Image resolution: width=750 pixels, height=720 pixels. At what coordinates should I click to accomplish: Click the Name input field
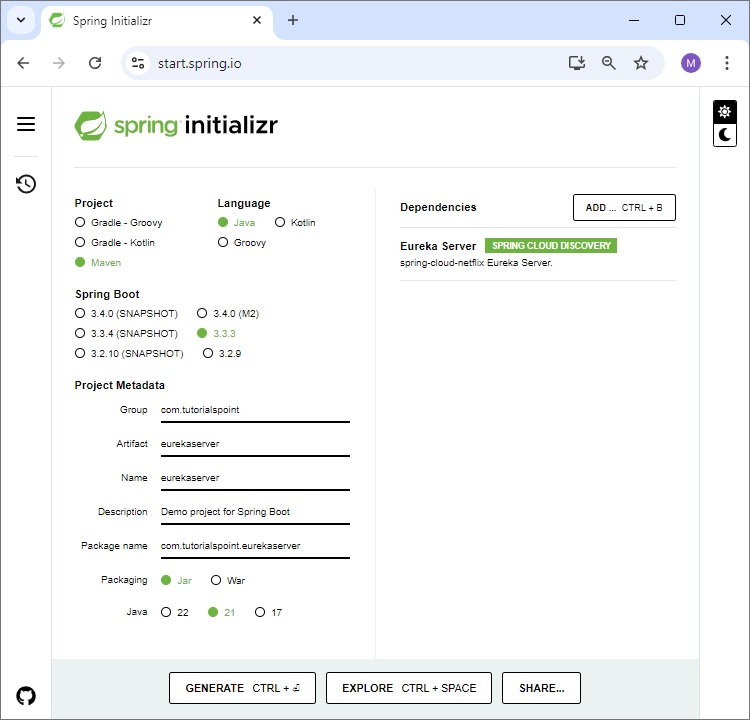pos(255,478)
